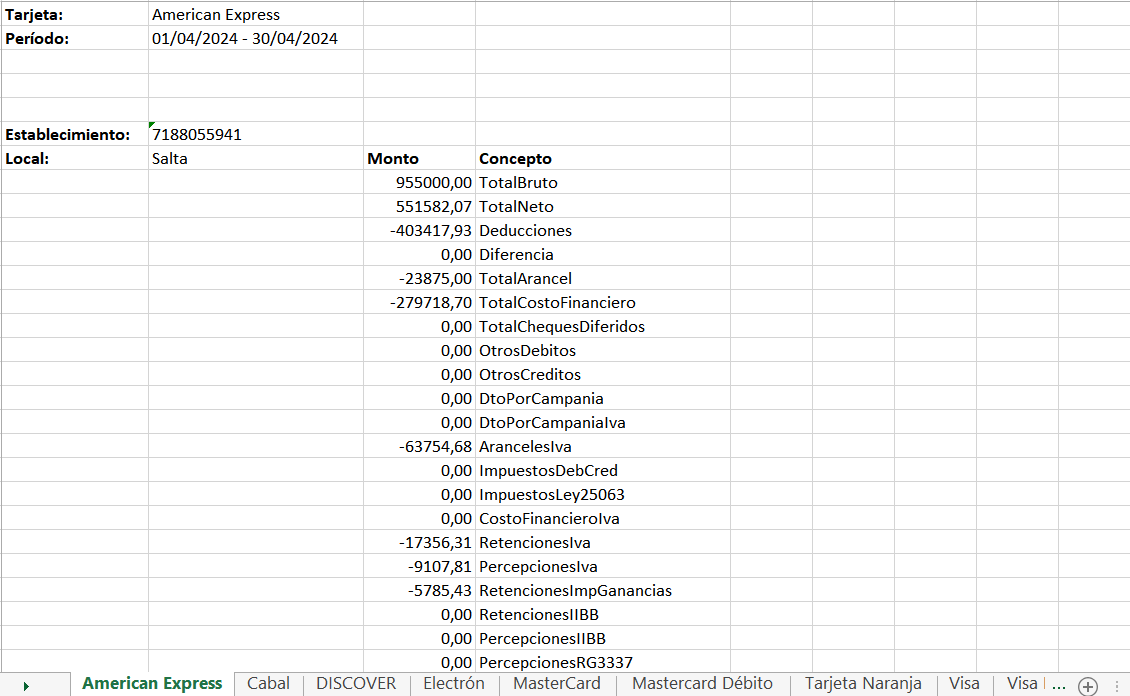Select the TotalCostoFinanciero cell

[602, 303]
